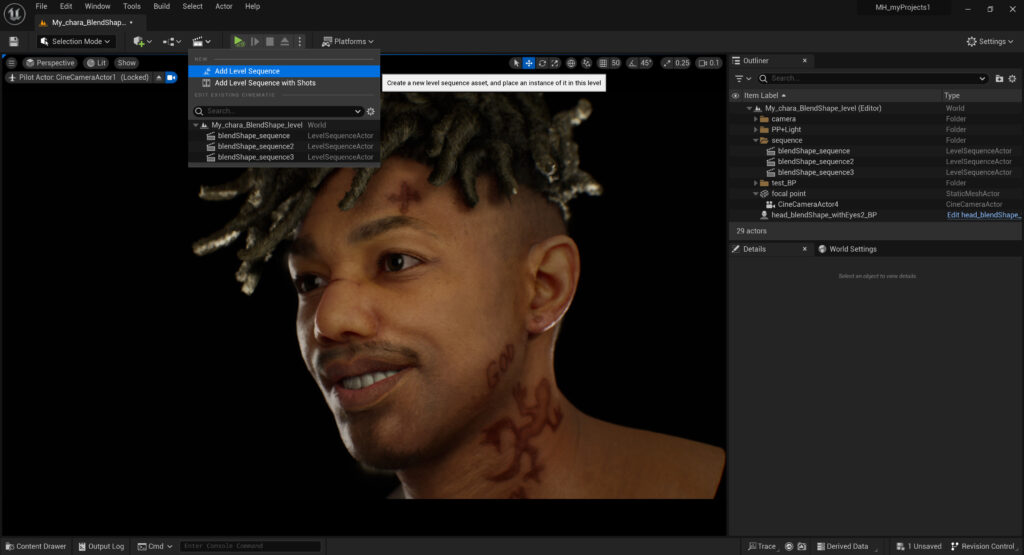Open the Selection Mode dropdown

point(76,41)
